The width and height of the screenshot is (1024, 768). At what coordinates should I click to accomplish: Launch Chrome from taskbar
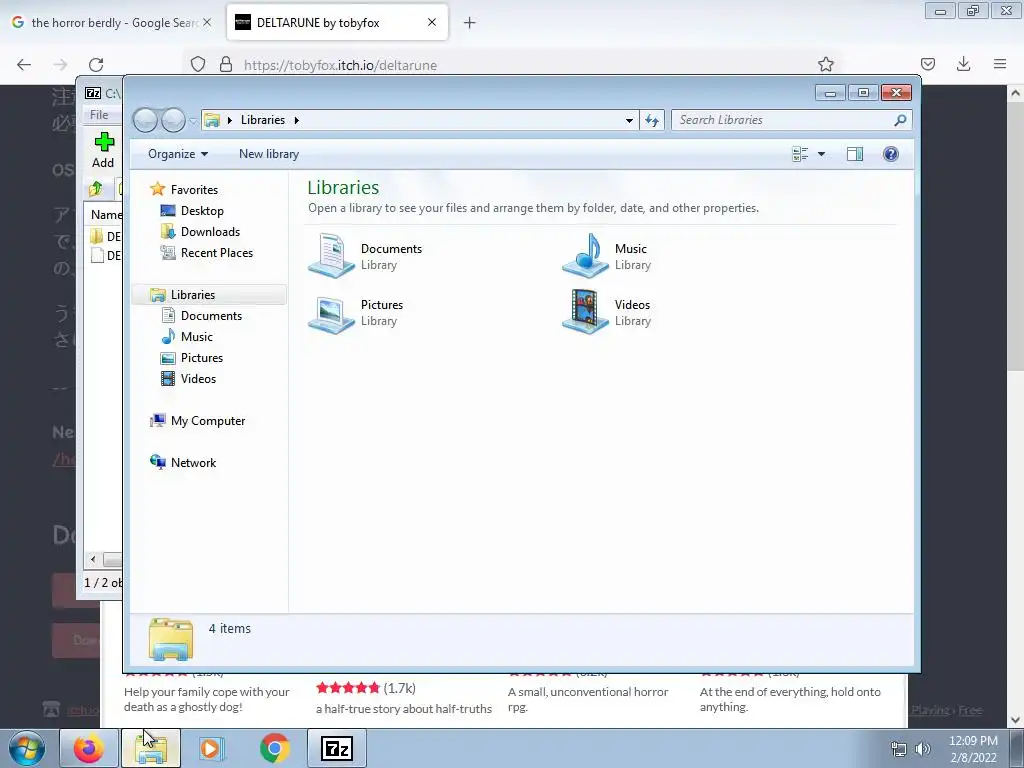pyautogui.click(x=274, y=748)
